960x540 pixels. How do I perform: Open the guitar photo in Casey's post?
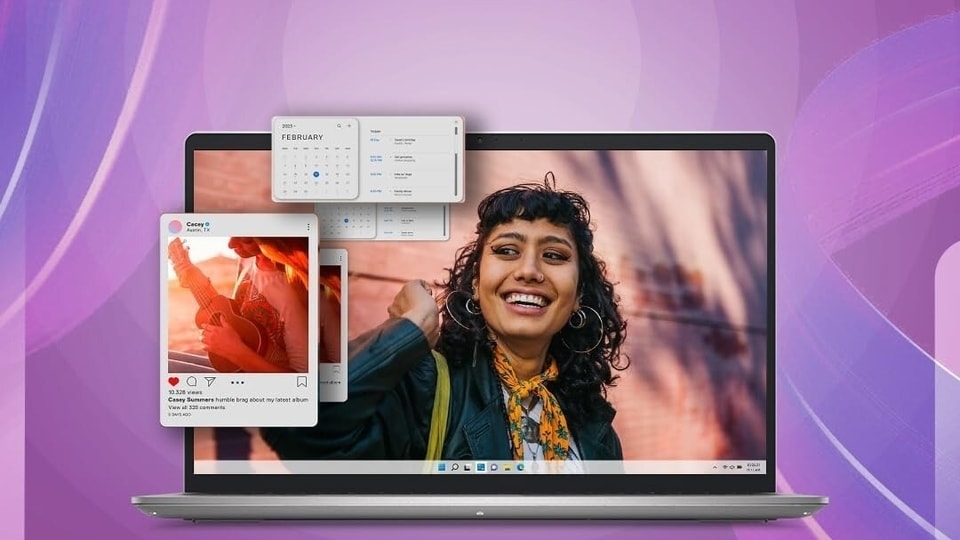(238, 304)
